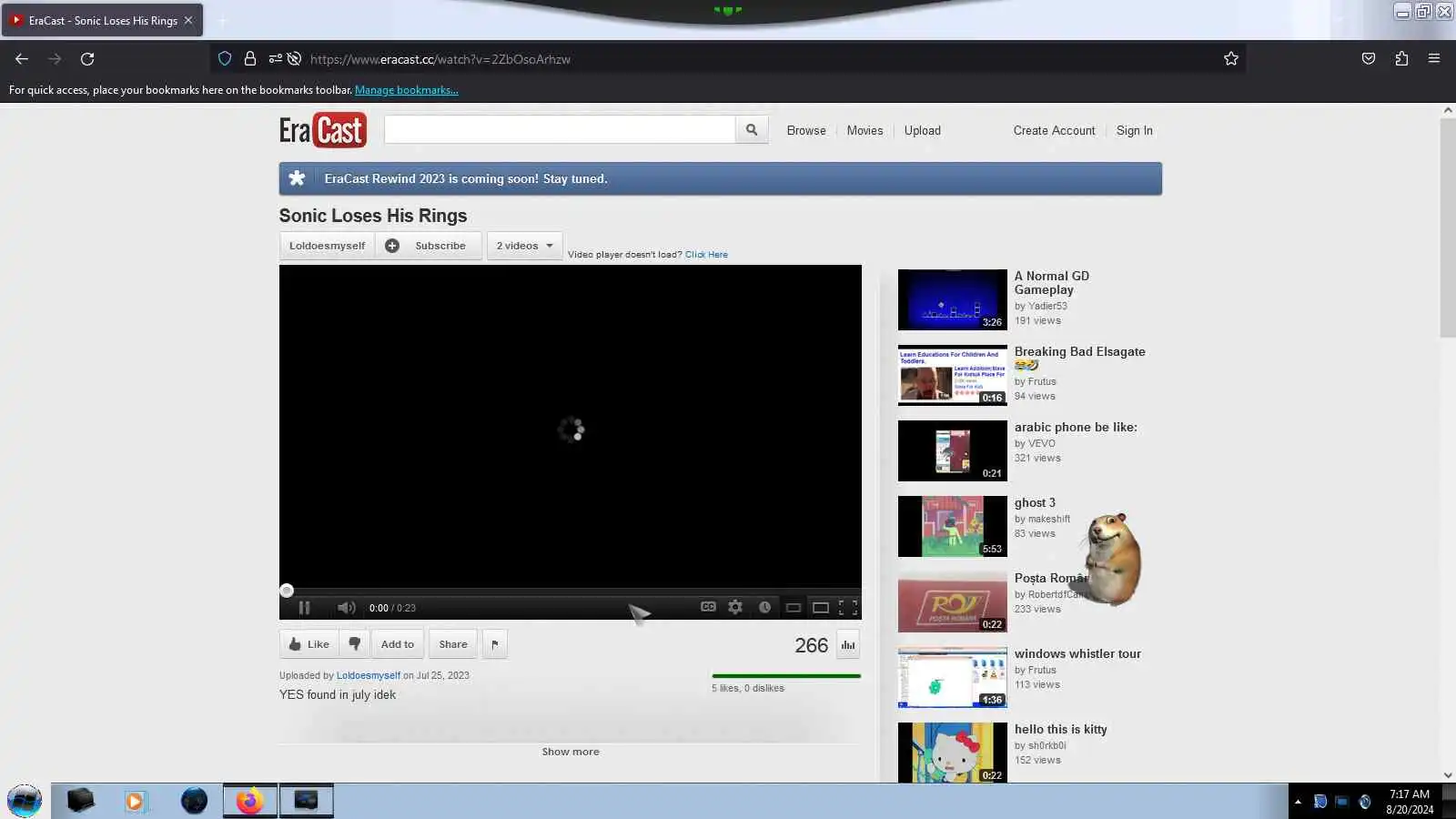
Task: Expand the 2 videos dropdown
Action: point(525,246)
